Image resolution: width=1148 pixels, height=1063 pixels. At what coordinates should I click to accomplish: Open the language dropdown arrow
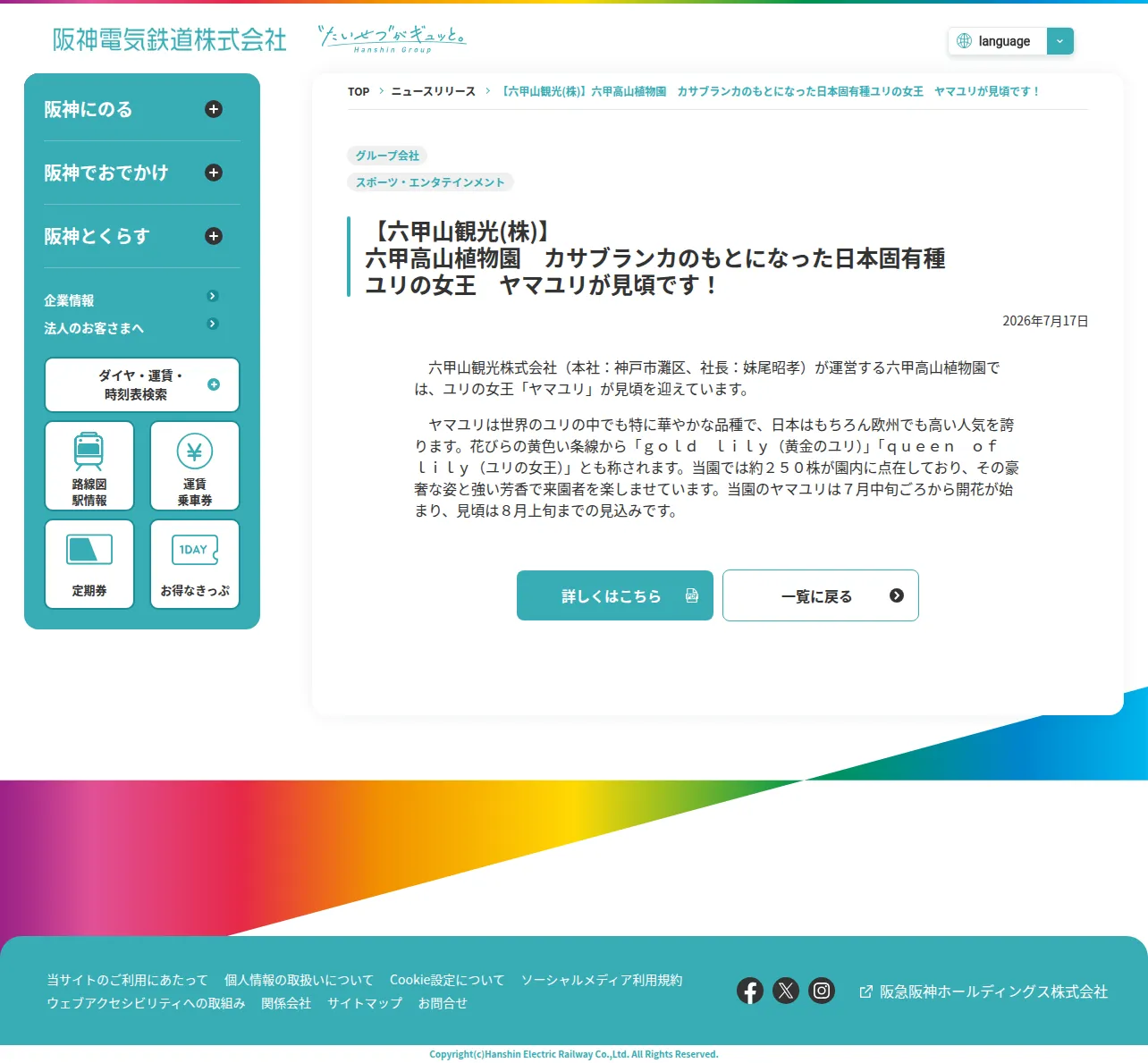(1059, 41)
